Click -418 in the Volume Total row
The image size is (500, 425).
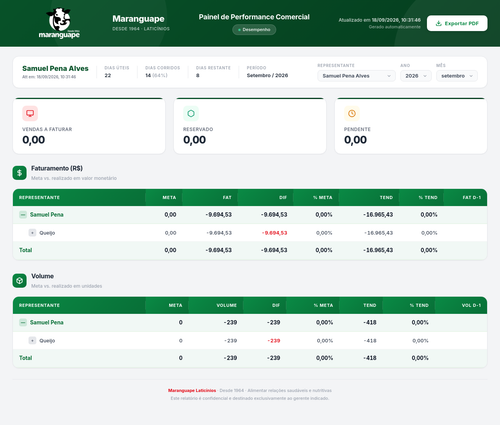[x=370, y=358]
